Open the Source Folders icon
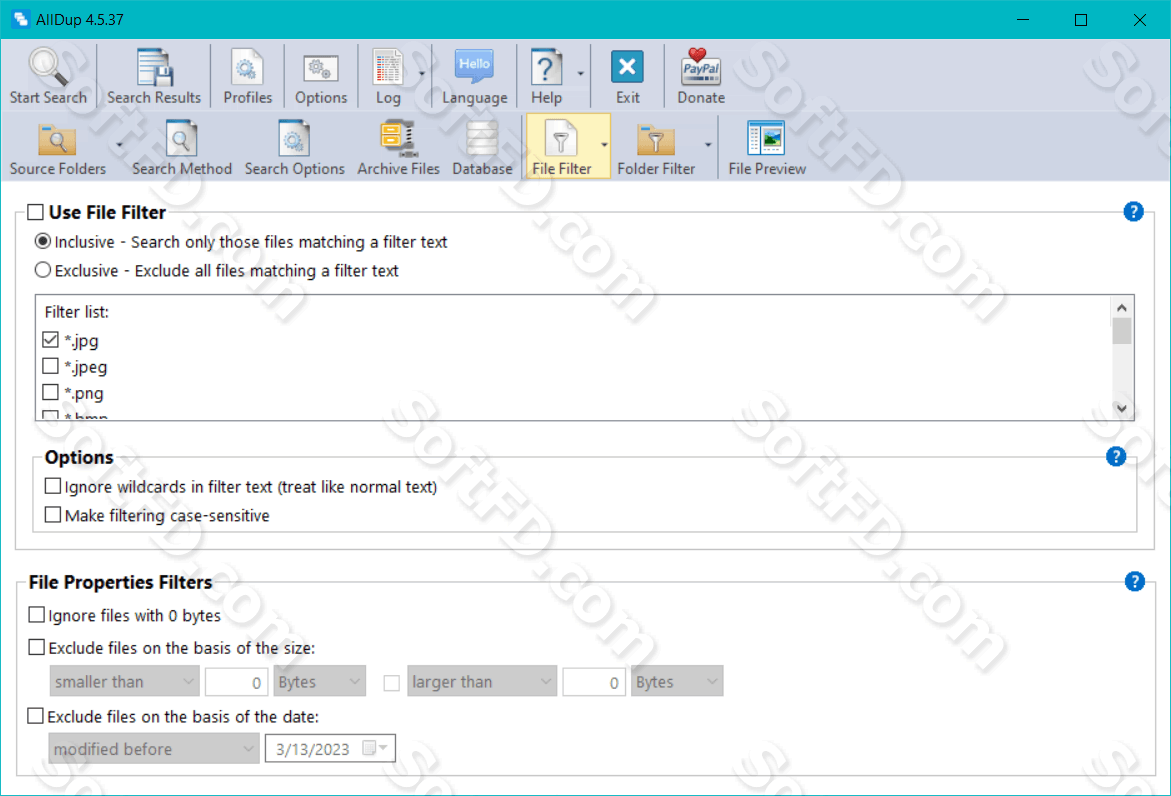This screenshot has height=796, width=1171. point(58,140)
